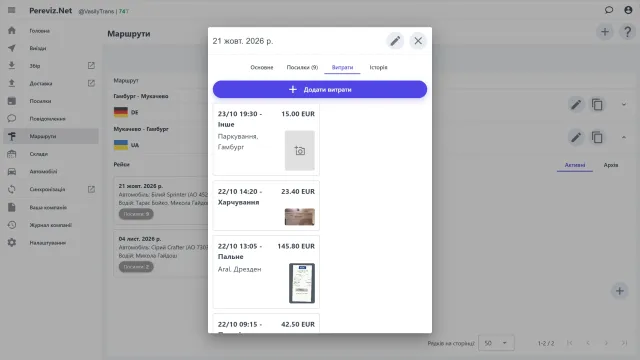The height and width of the screenshot is (360, 640).
Task: Select the Витрати tab
Action: click(x=342, y=67)
